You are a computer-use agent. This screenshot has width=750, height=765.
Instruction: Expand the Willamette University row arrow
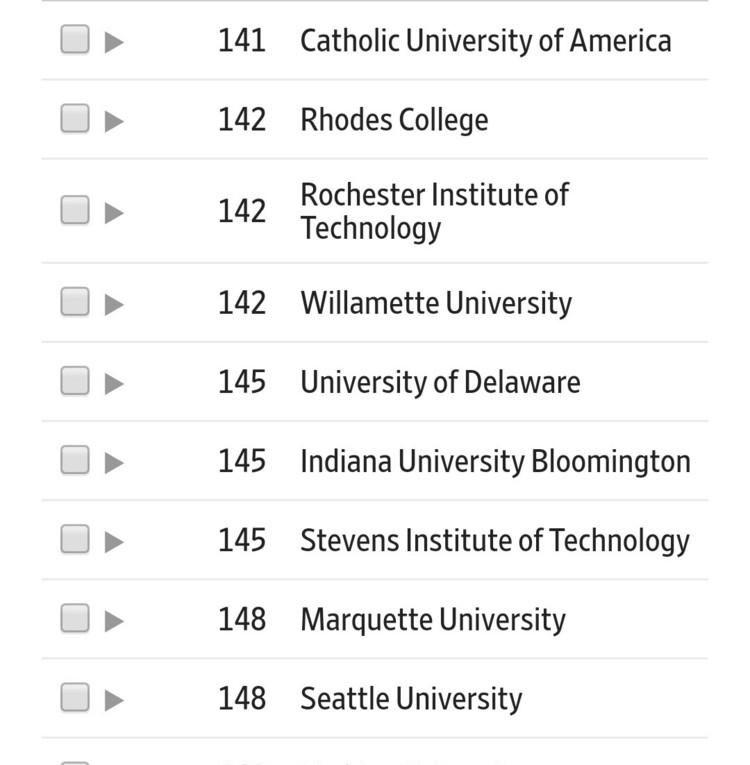[x=114, y=304]
